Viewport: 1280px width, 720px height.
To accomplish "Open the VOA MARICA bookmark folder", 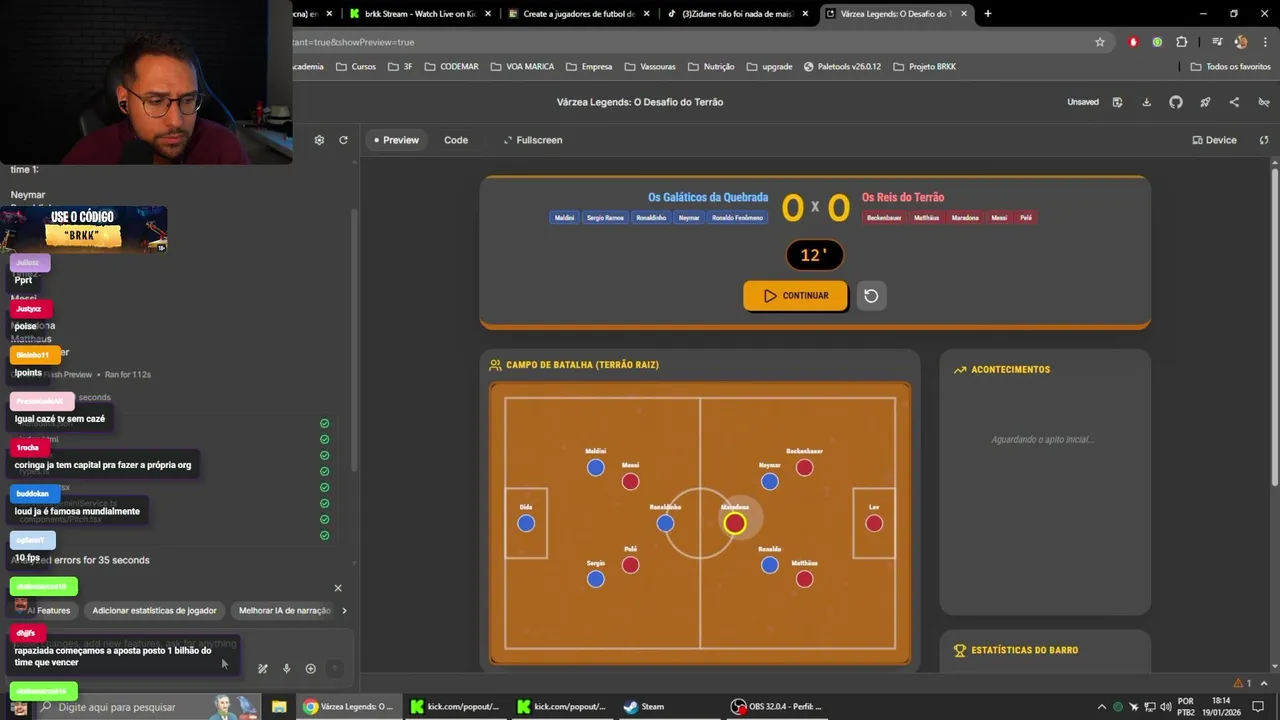I will (523, 67).
